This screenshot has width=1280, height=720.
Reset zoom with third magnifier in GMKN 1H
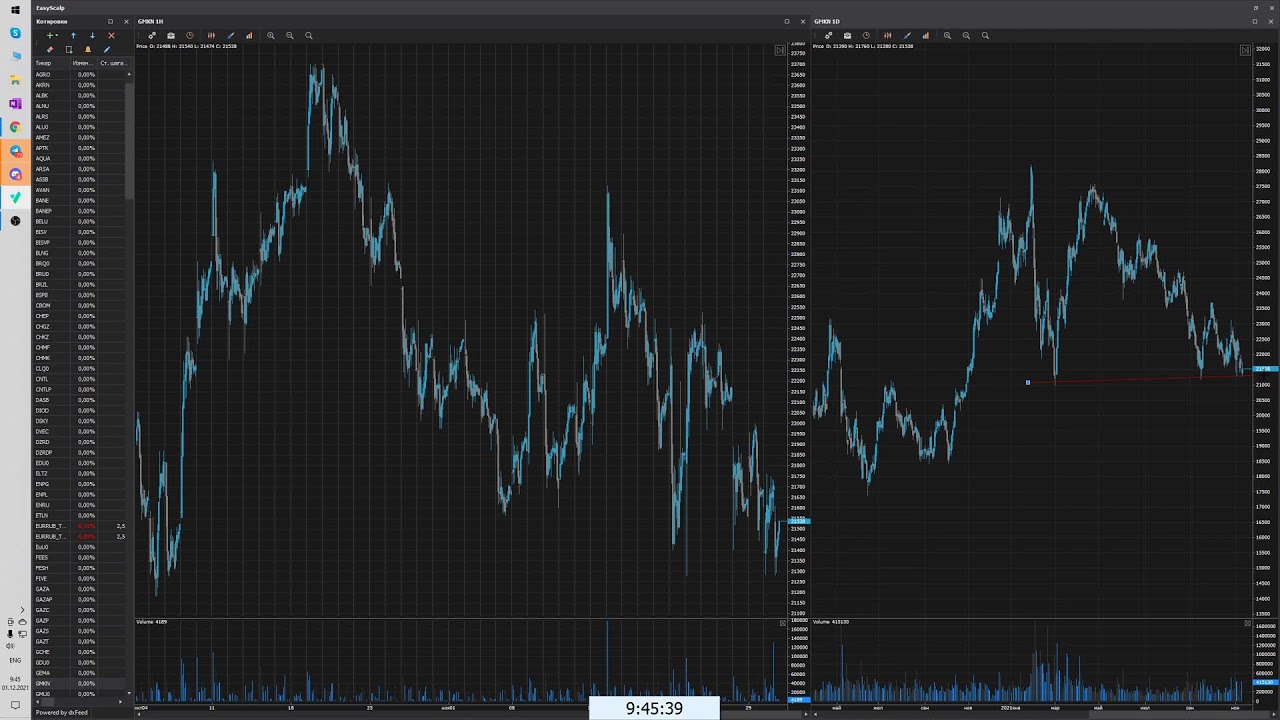click(x=309, y=36)
